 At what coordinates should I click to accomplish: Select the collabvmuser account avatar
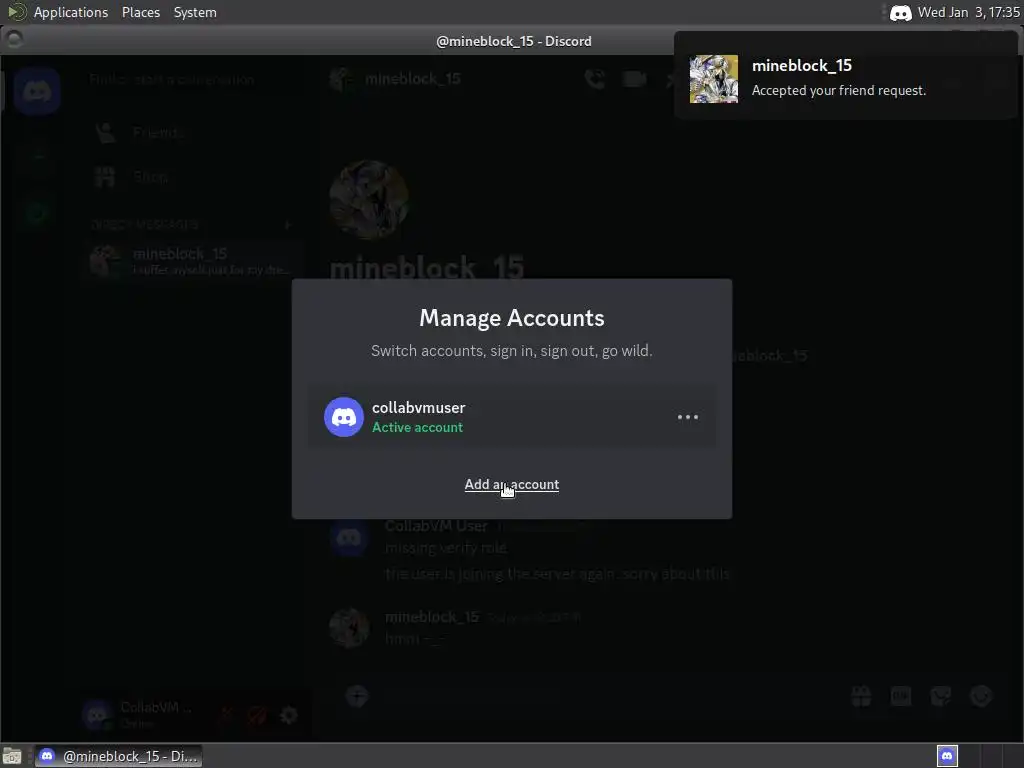tap(344, 417)
